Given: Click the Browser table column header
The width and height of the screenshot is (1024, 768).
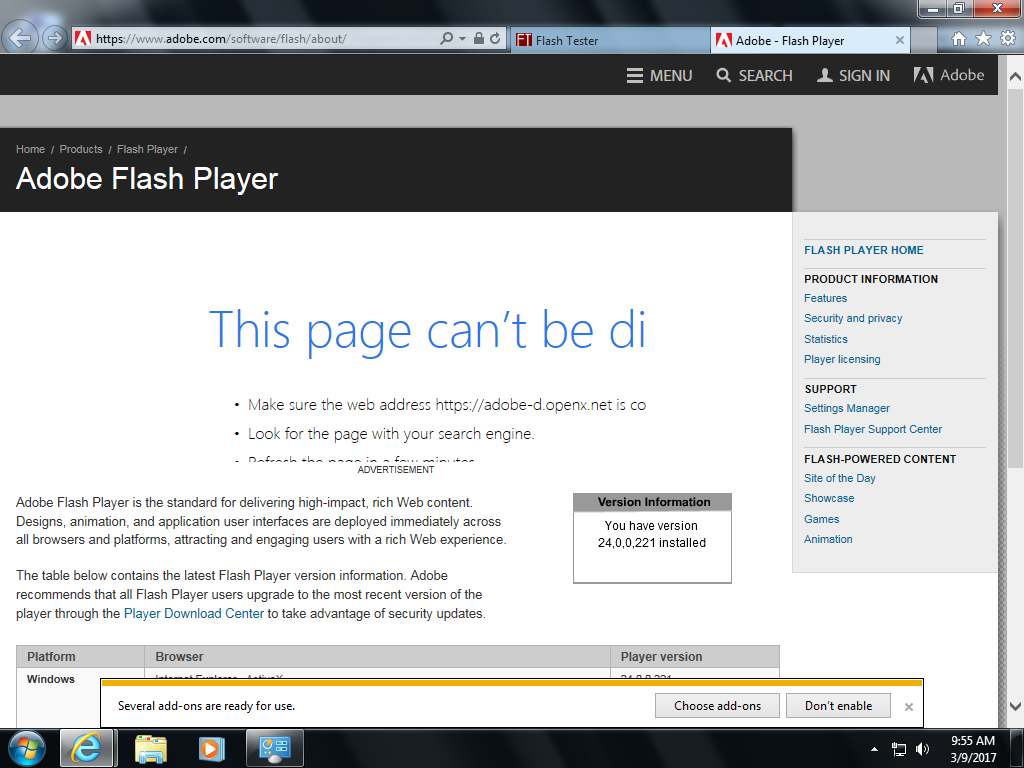Looking at the screenshot, I should click(377, 656).
